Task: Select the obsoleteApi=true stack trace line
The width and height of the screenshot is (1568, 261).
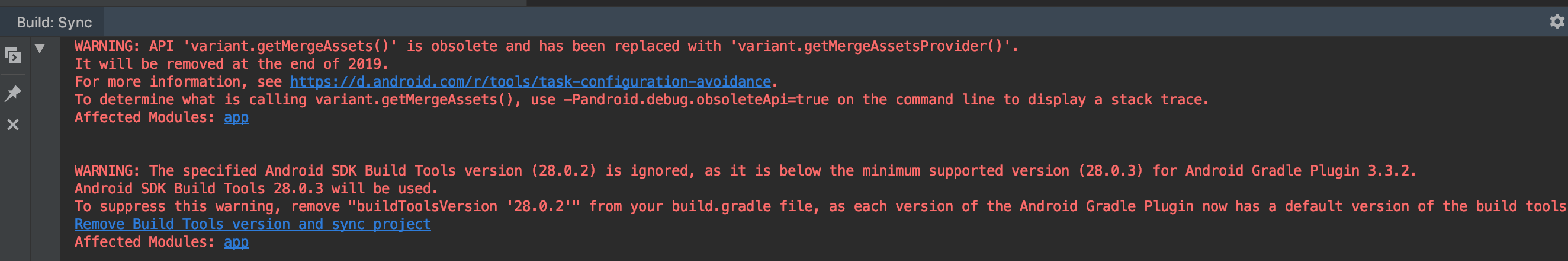Action: (x=641, y=100)
